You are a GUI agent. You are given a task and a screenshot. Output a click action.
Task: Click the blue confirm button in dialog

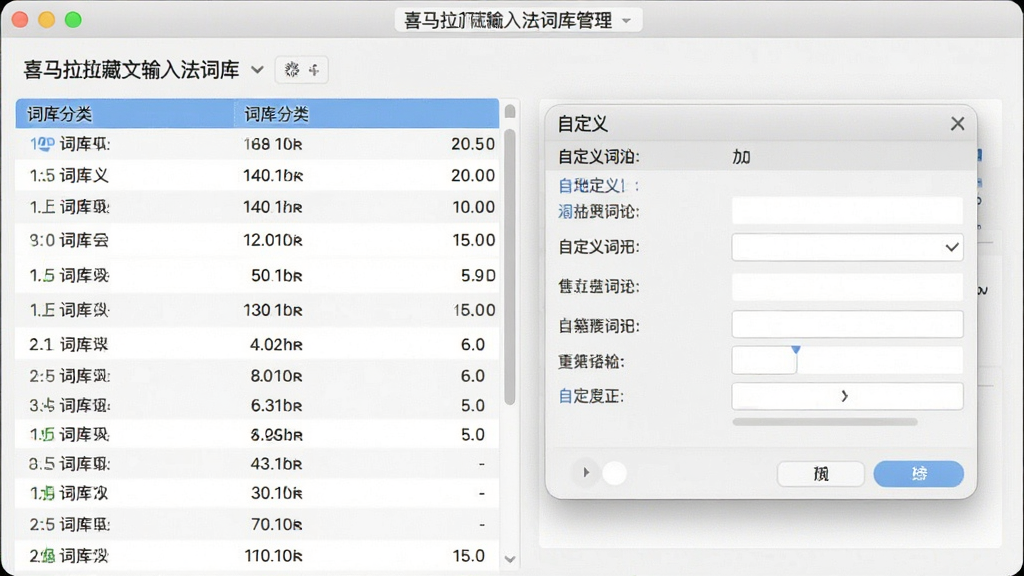click(918, 473)
